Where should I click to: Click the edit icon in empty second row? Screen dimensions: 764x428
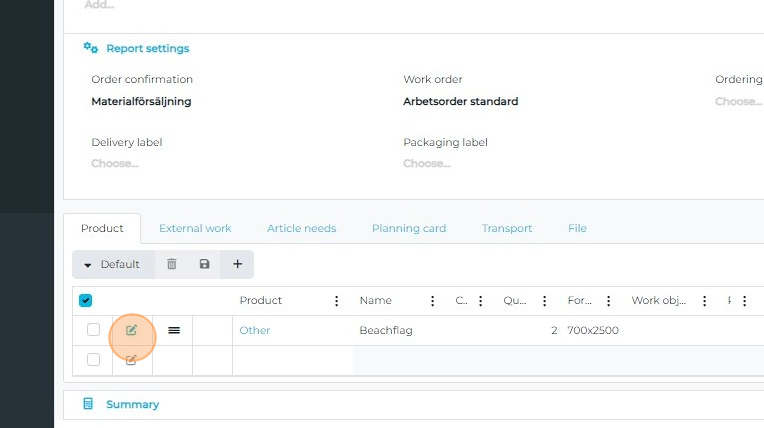tap(132, 360)
